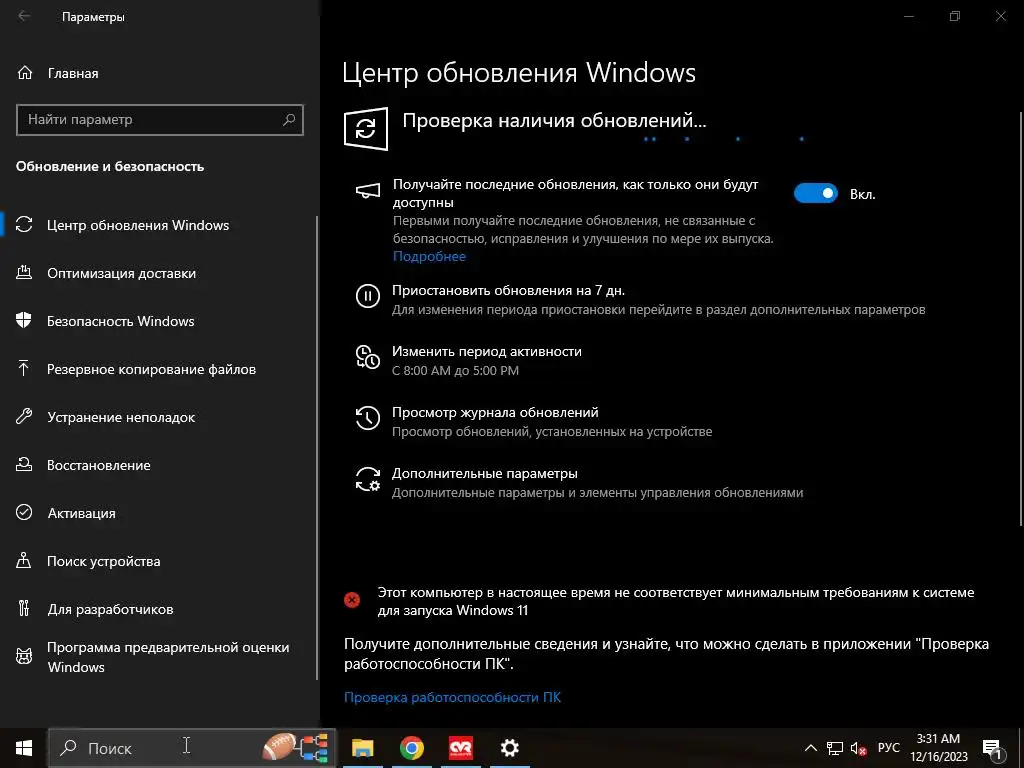Turn off the get latest updates toggle
Viewport: 1024px width, 768px height.
[x=816, y=193]
